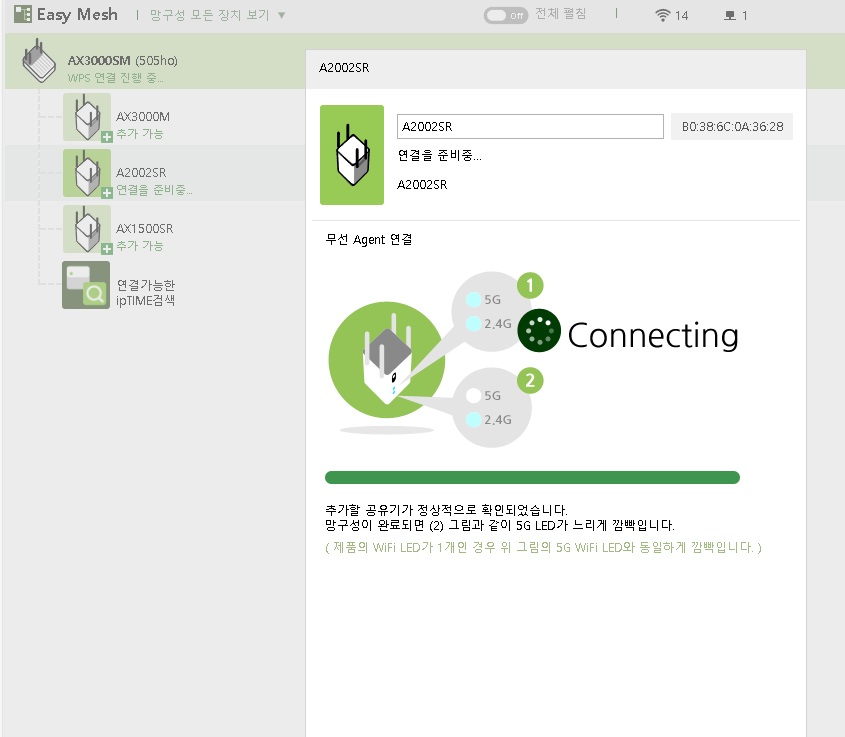Select the AX1500SR router icon
The height and width of the screenshot is (737, 845).
point(87,229)
